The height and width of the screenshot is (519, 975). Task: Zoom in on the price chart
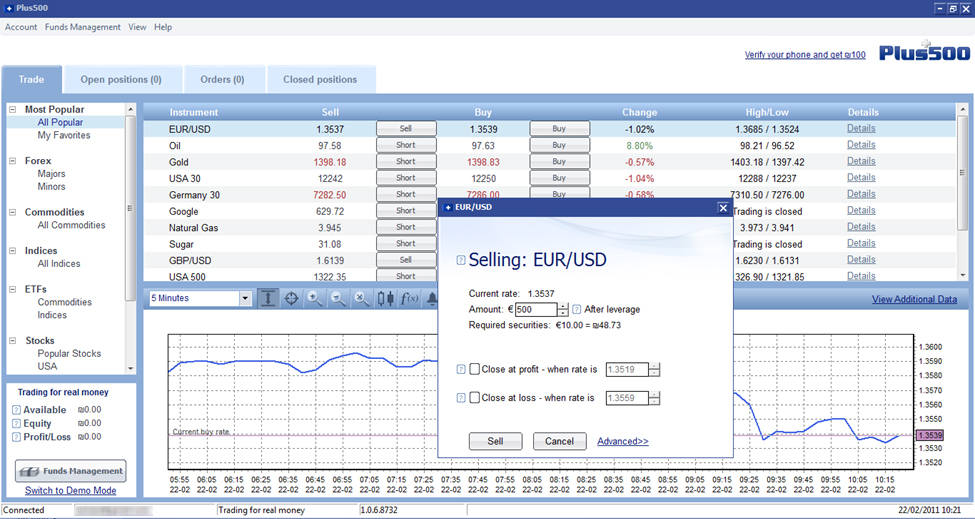click(x=315, y=298)
